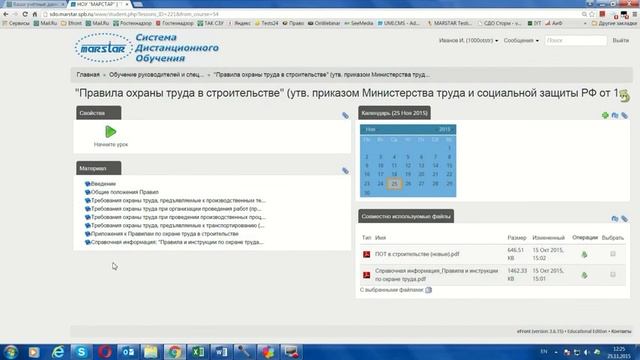Open the Общие положения Правил unit
640x360 pixels.
(124, 192)
